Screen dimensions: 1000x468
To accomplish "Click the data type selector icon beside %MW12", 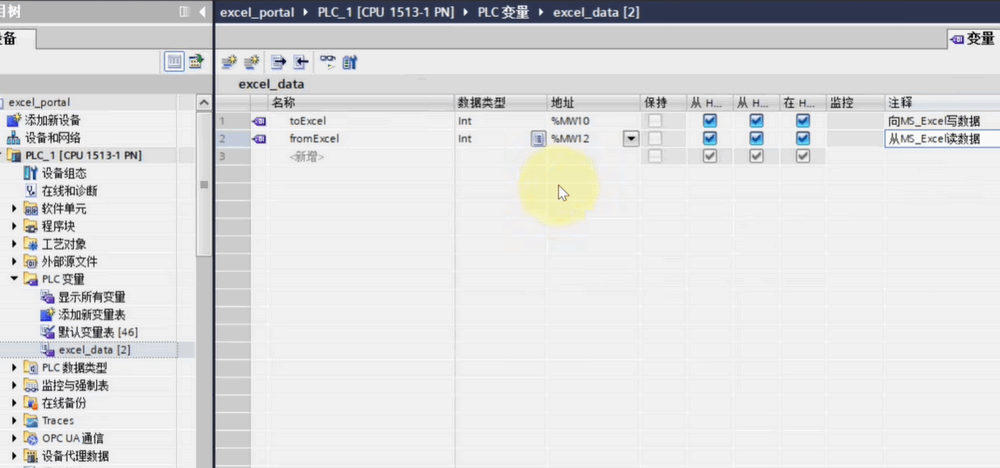I will pos(538,139).
